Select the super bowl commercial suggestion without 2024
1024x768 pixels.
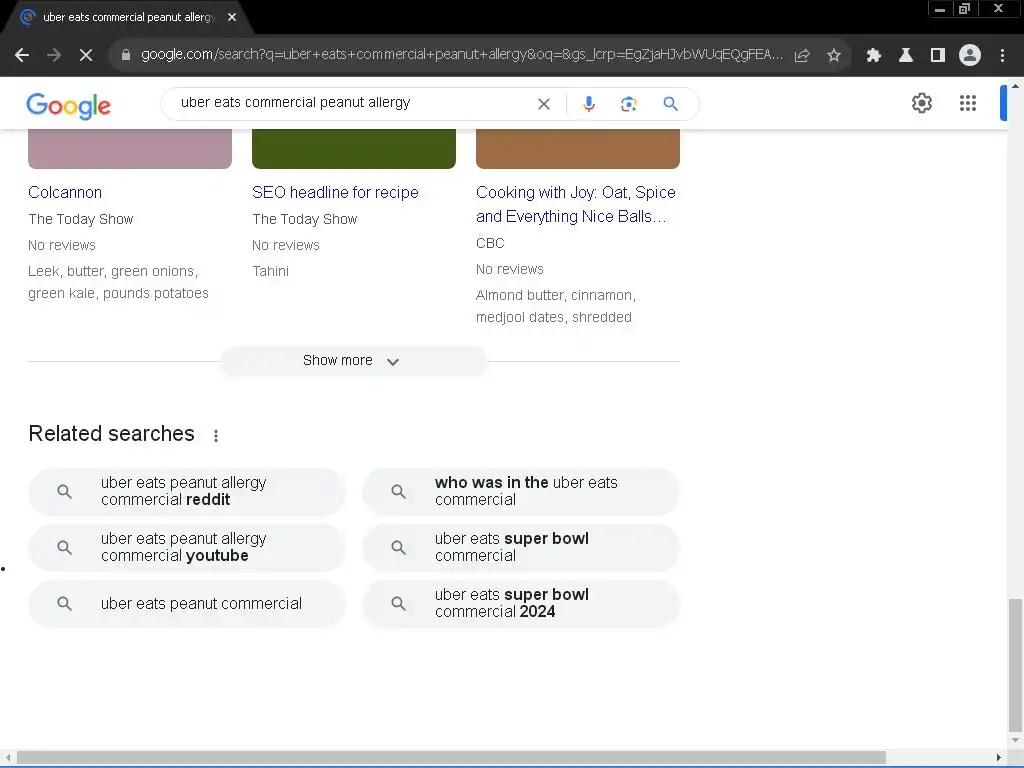click(x=521, y=548)
